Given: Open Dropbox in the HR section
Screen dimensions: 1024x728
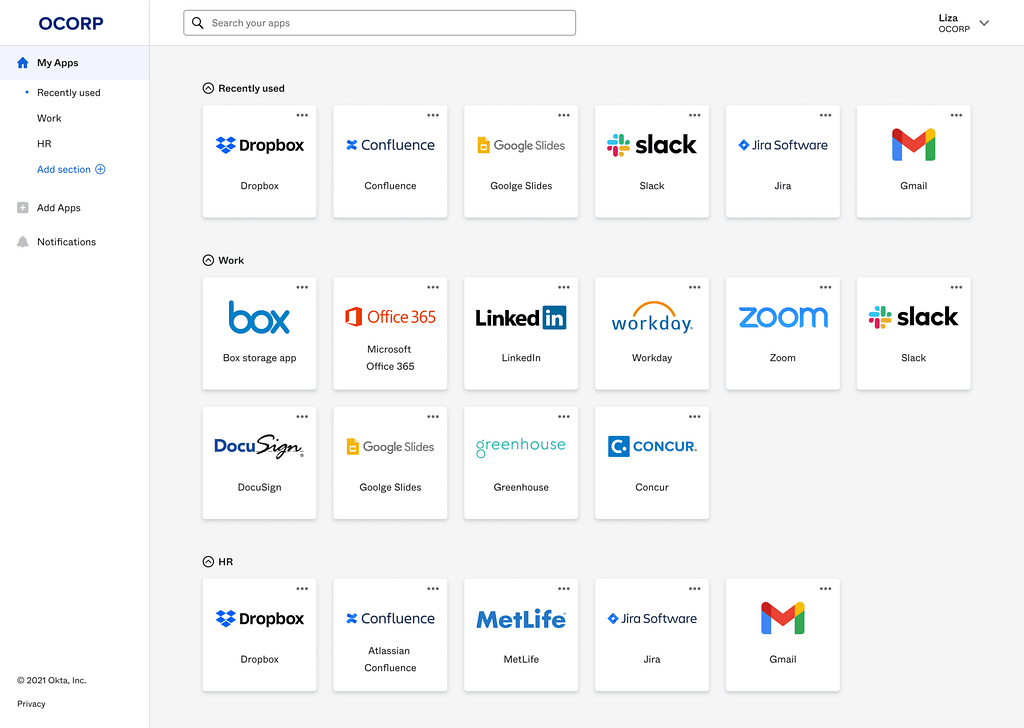Looking at the screenshot, I should coord(259,635).
